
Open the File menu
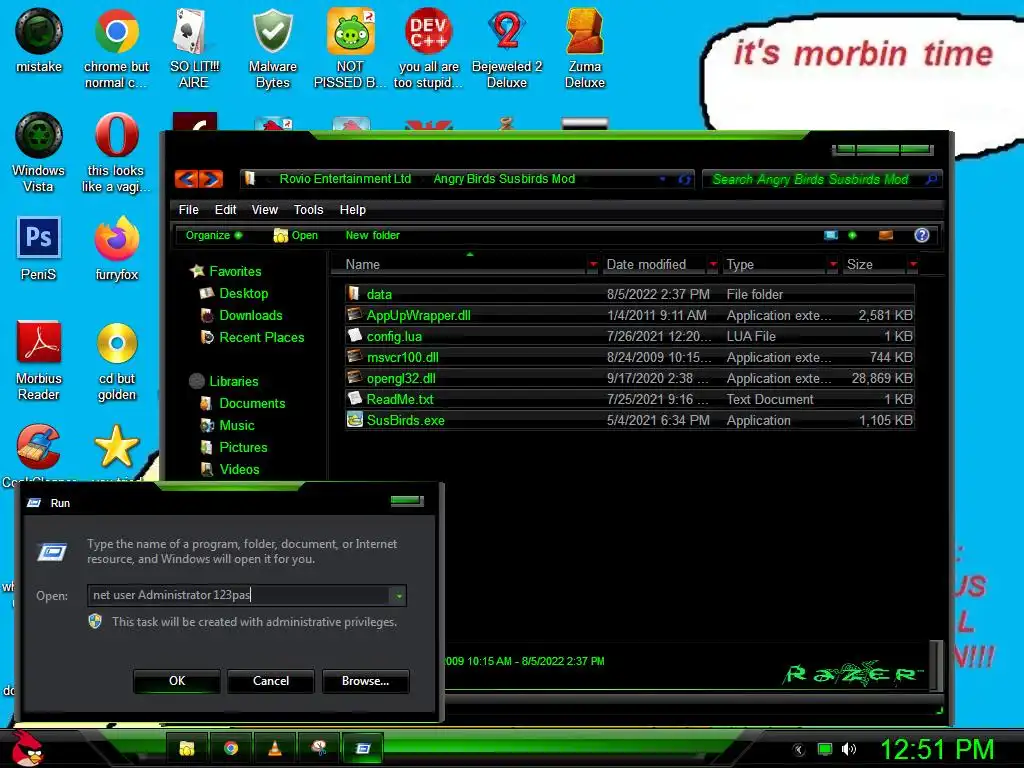point(189,210)
